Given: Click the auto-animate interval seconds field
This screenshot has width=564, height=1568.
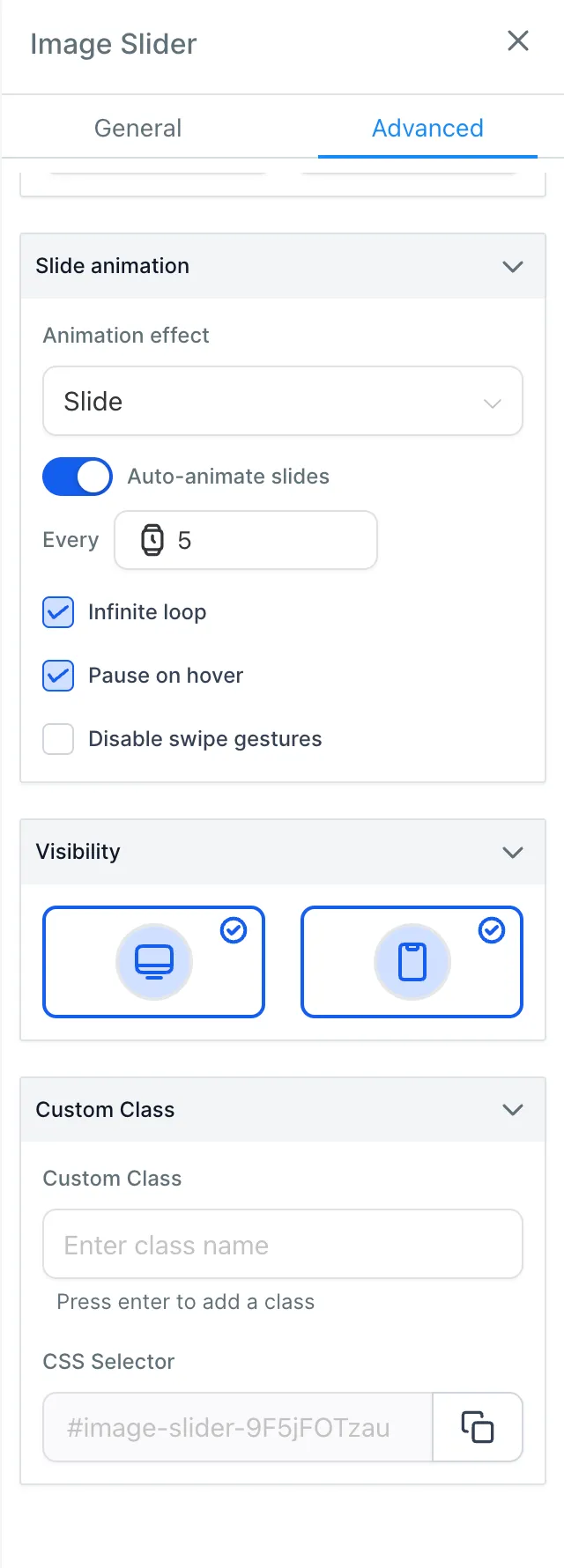Looking at the screenshot, I should [264, 540].
